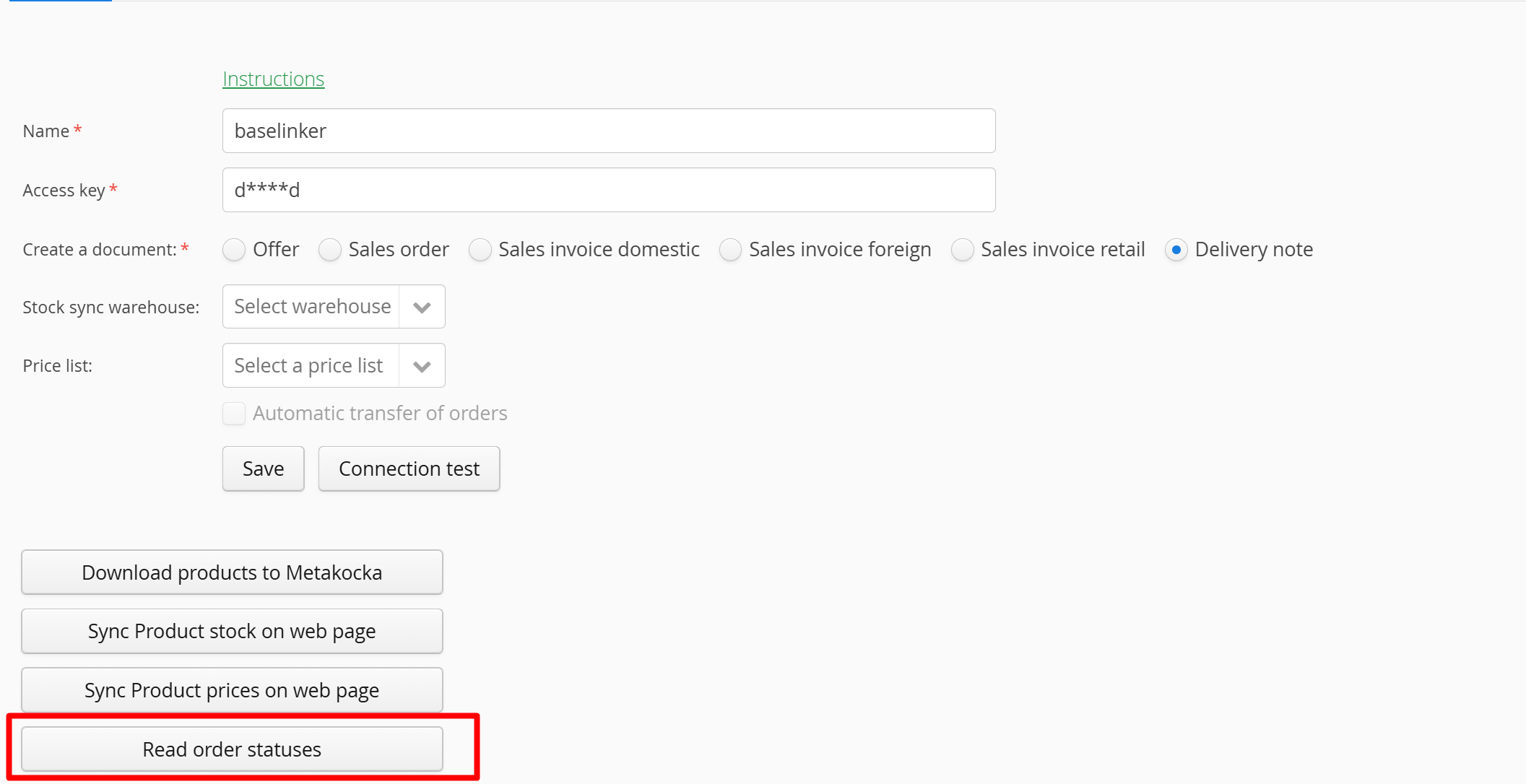Choose the Sales order radio option
Image resolution: width=1526 pixels, height=784 pixels.
pyautogui.click(x=330, y=250)
